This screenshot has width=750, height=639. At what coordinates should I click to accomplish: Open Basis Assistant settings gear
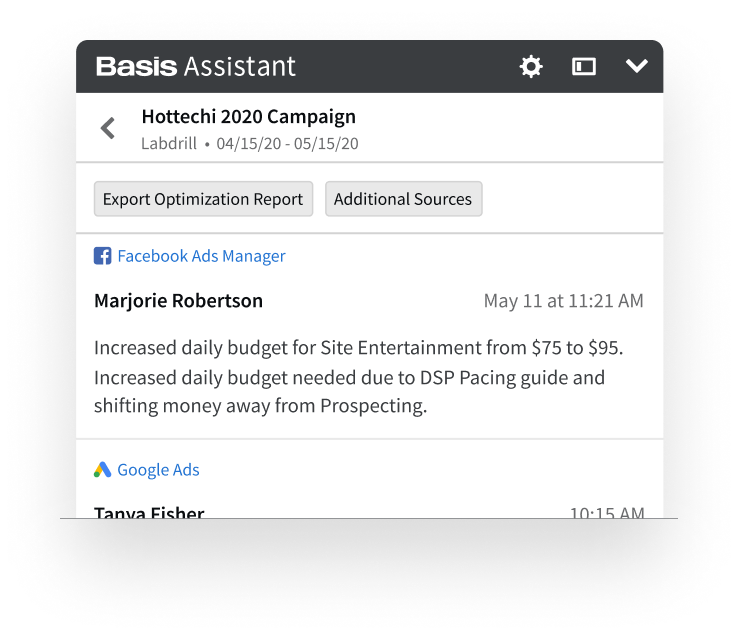pos(531,66)
